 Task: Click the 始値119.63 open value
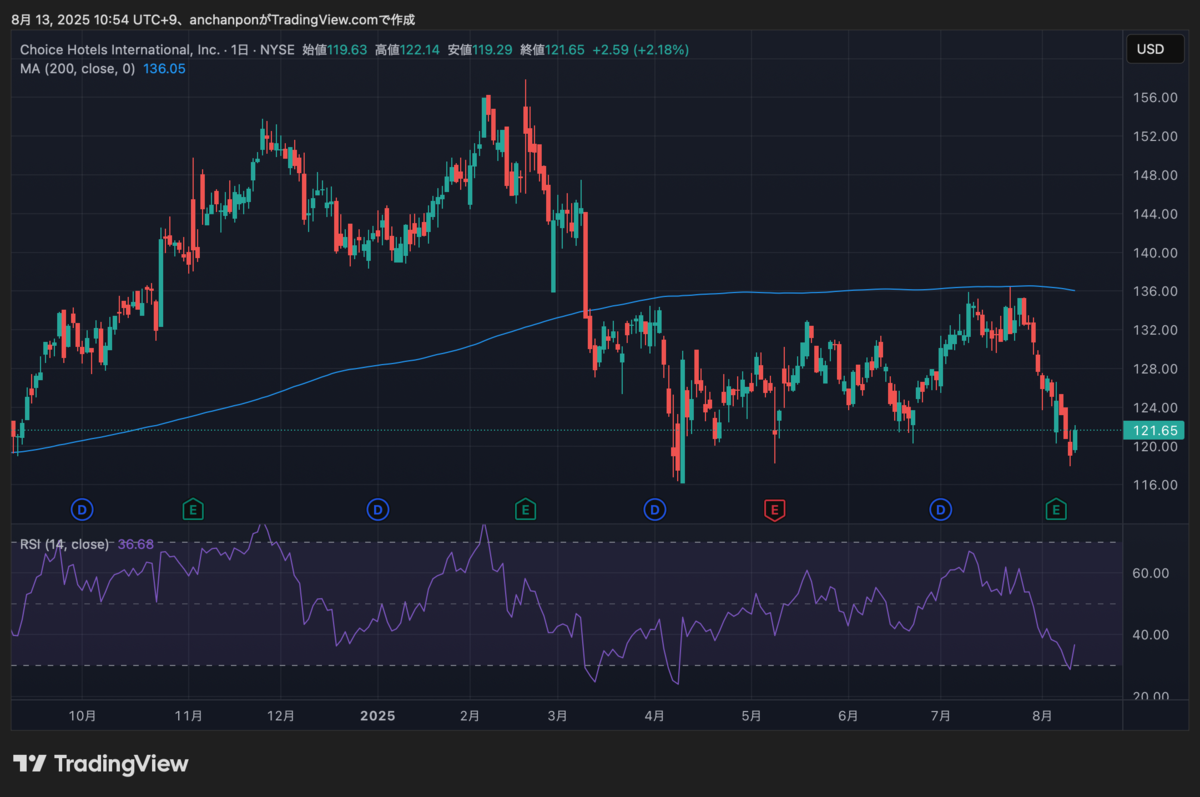coord(335,49)
